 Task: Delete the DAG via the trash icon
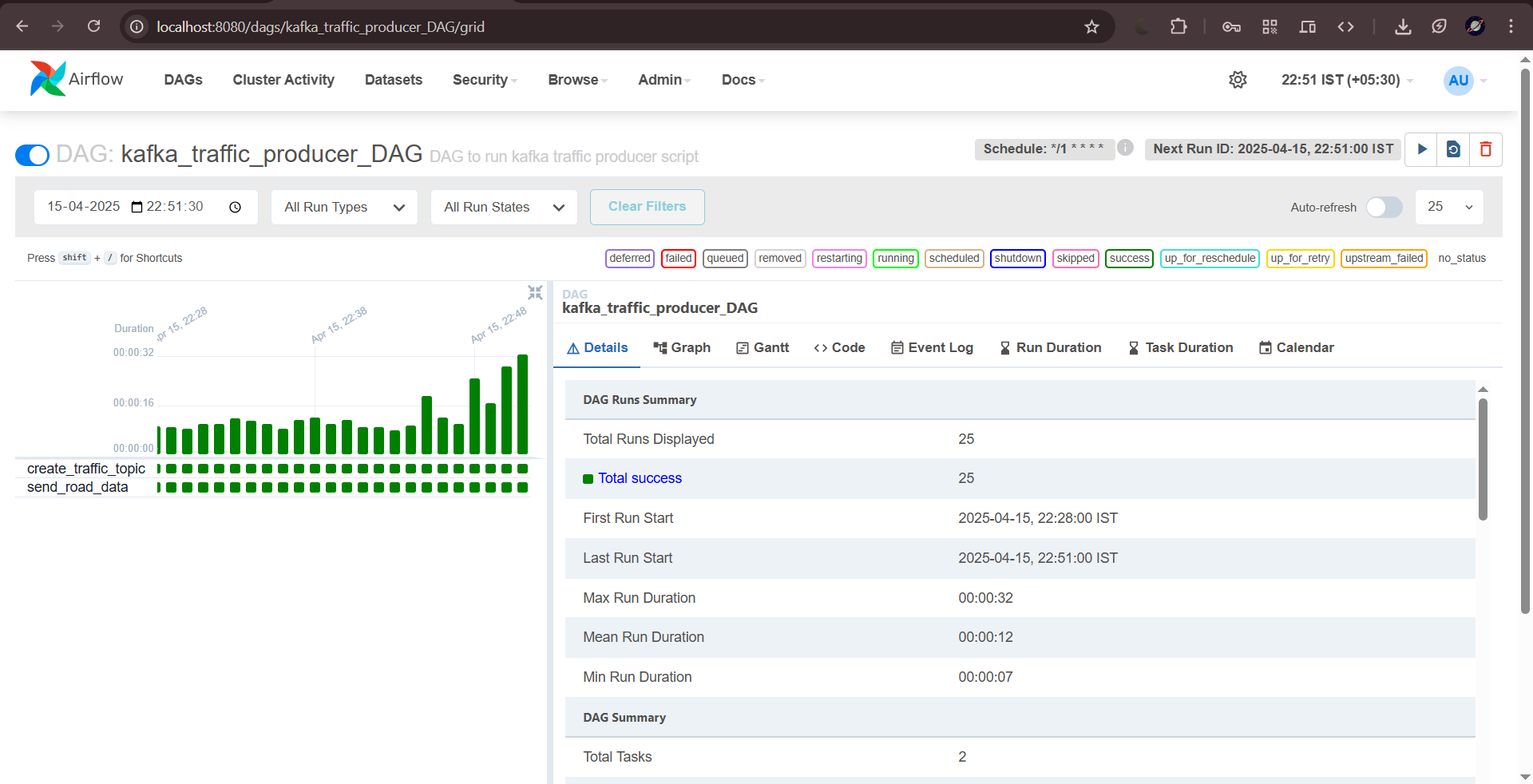click(1486, 149)
